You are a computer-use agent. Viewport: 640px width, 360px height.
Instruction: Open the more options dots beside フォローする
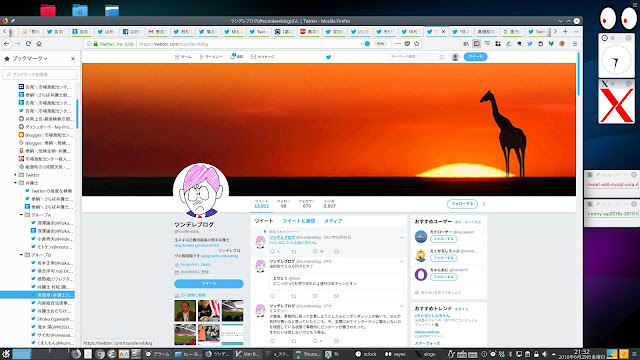click(x=484, y=204)
